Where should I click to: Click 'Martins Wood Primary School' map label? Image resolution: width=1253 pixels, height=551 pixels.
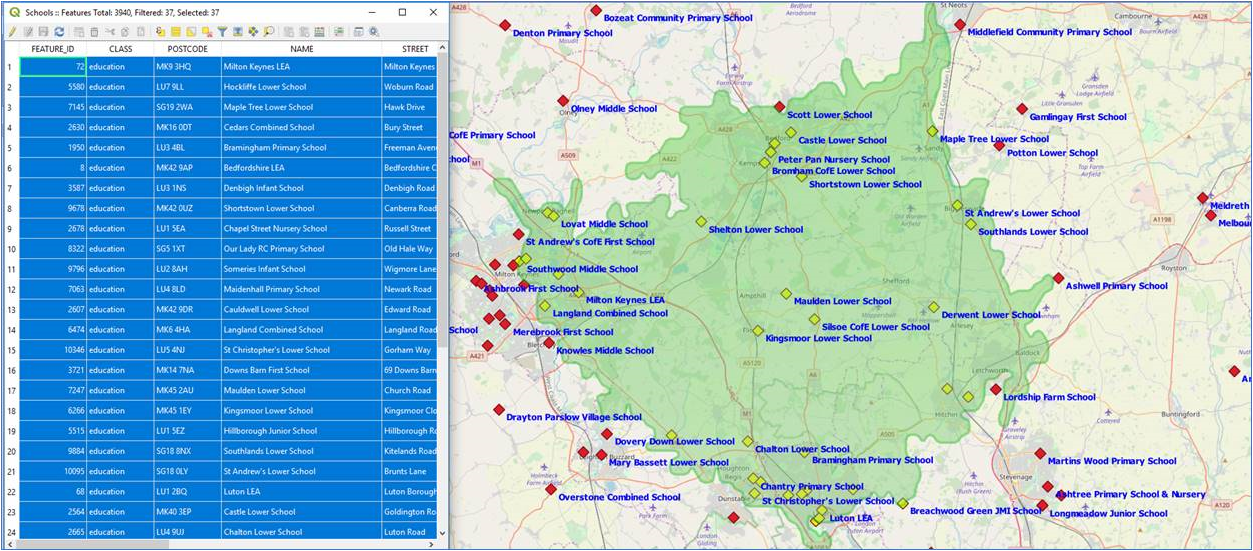pyautogui.click(x=1112, y=461)
